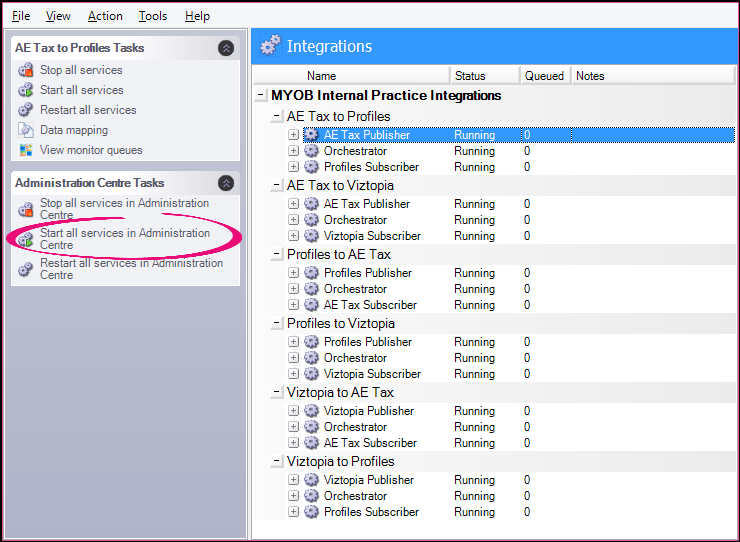Image resolution: width=740 pixels, height=542 pixels.
Task: Collapse the Viztopia to Profiles group
Action: coord(277,462)
